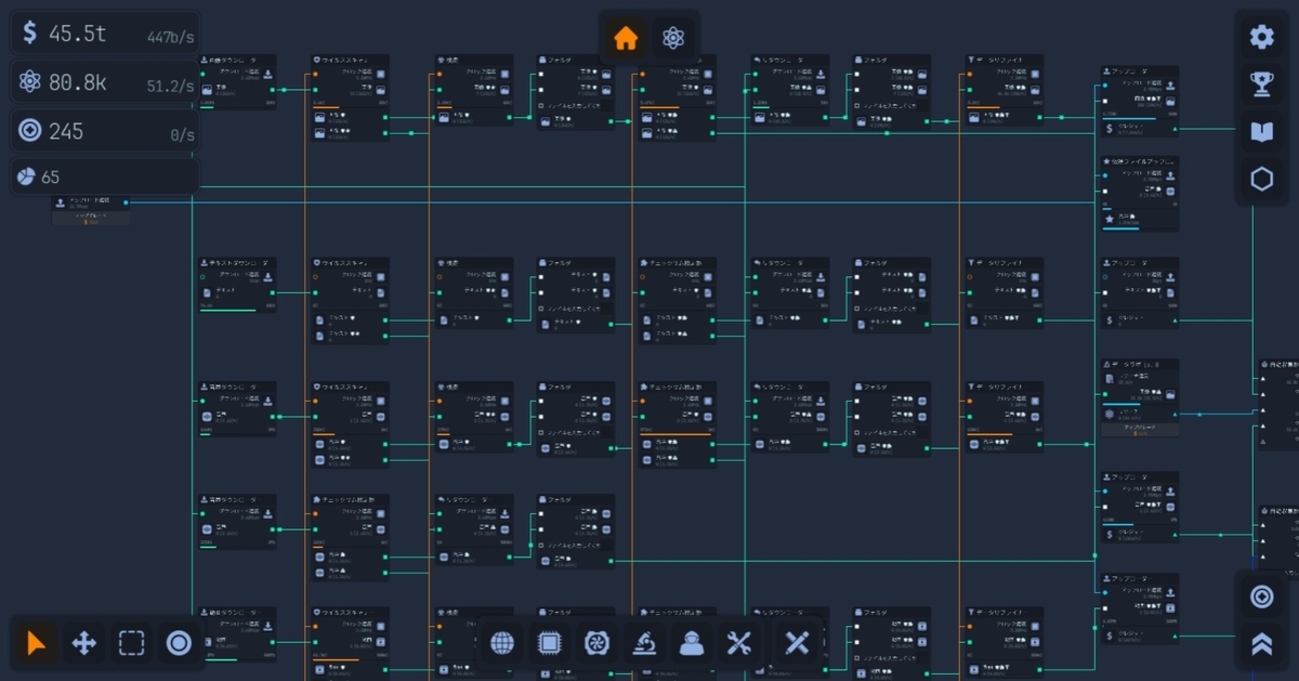Select the dashed box selection tool
The height and width of the screenshot is (681, 1299).
point(132,643)
